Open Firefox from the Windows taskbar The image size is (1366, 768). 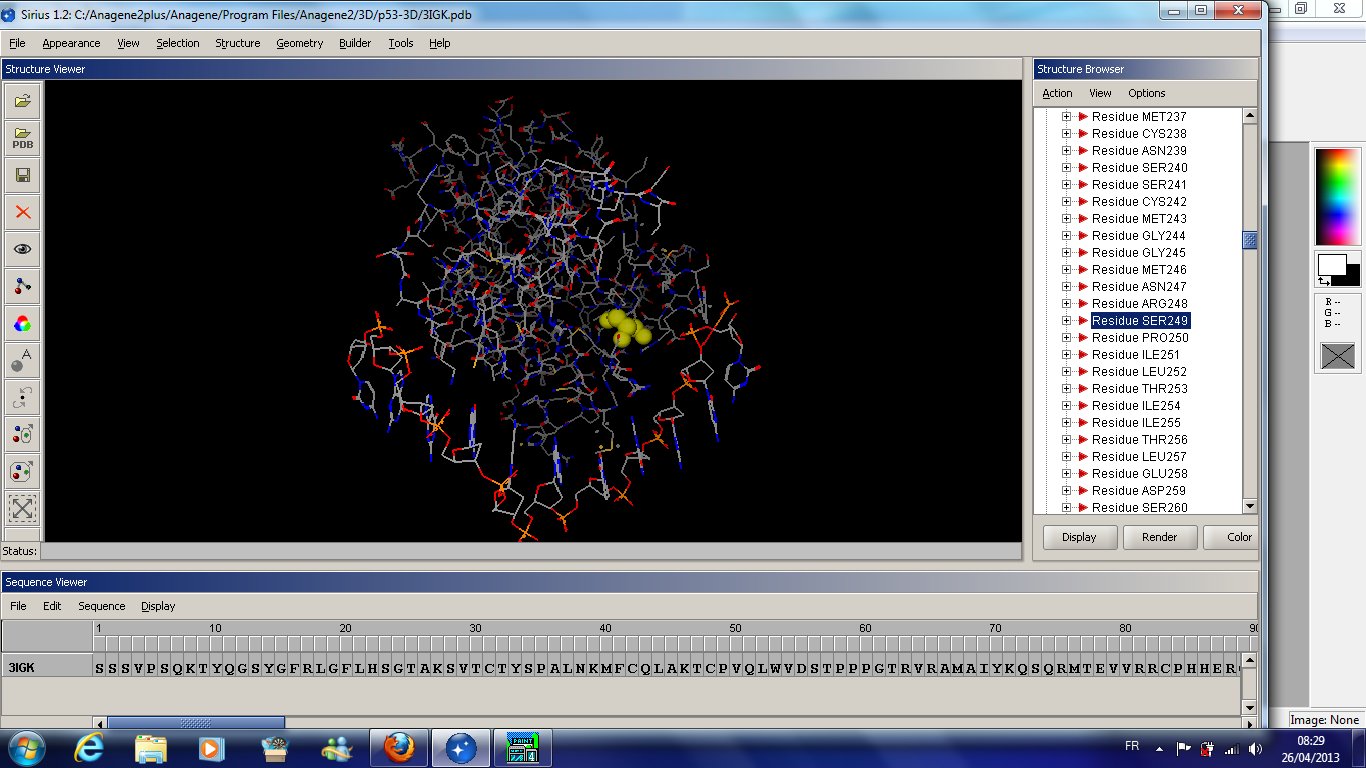398,748
